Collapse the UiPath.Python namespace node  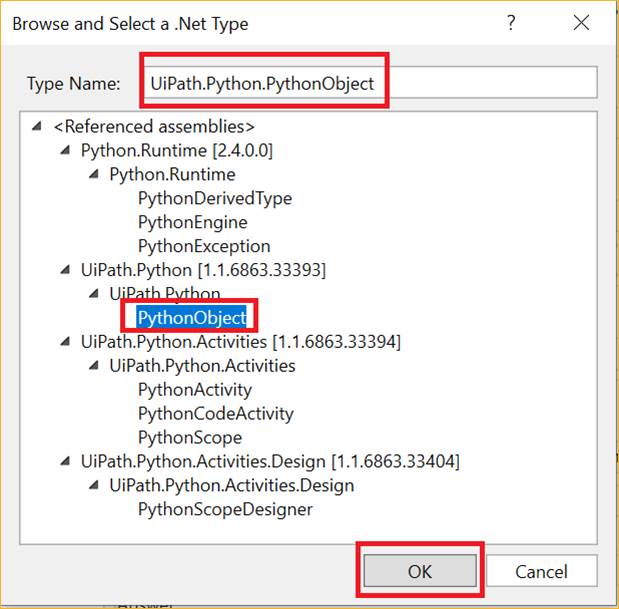[x=94, y=293]
